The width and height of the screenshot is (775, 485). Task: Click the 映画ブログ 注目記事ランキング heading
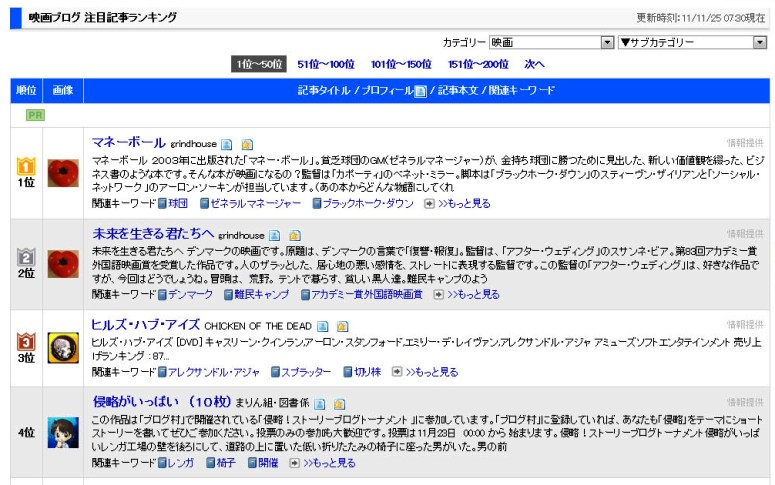[103, 18]
